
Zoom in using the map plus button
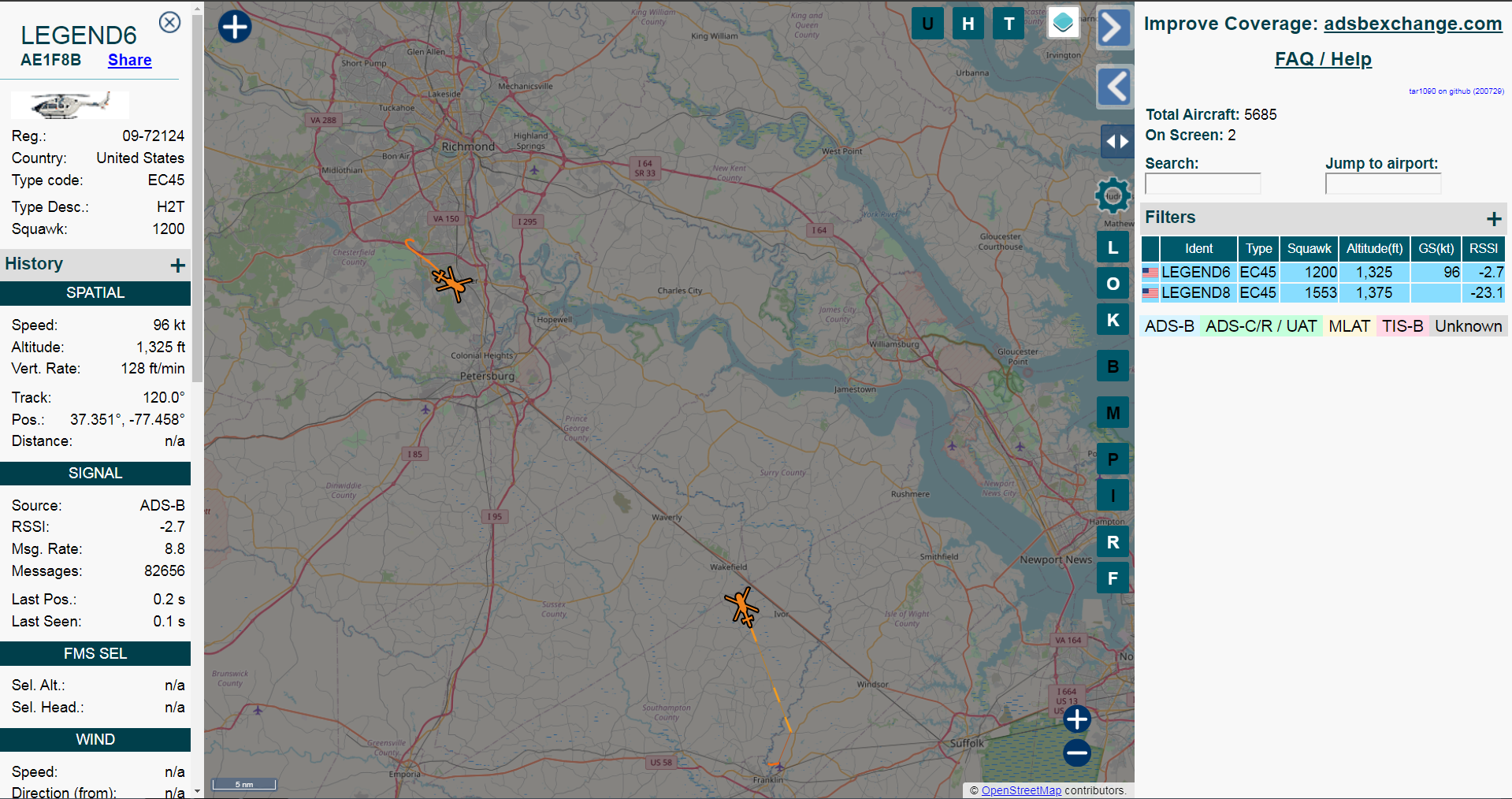pyautogui.click(x=1077, y=719)
